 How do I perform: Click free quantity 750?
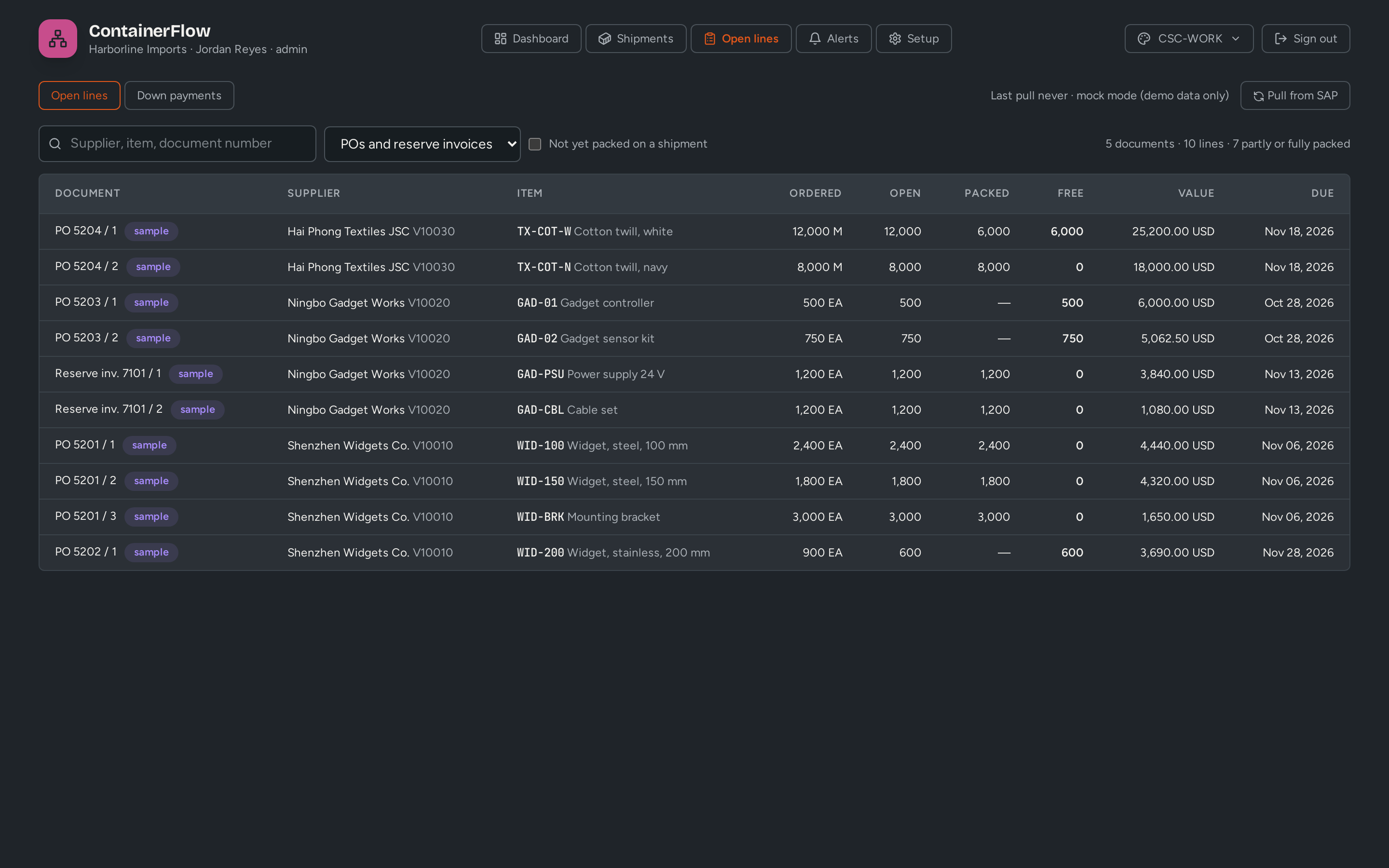pos(1072,338)
